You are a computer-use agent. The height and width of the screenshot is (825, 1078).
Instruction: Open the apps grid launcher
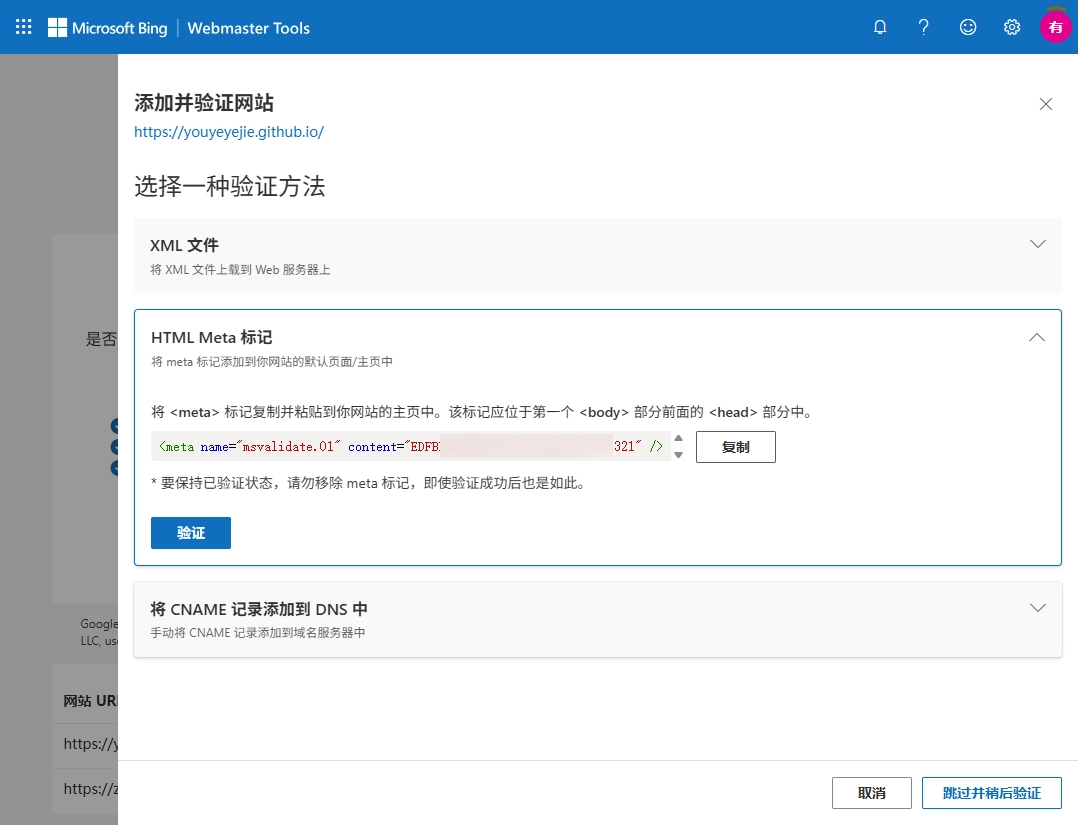[x=24, y=27]
